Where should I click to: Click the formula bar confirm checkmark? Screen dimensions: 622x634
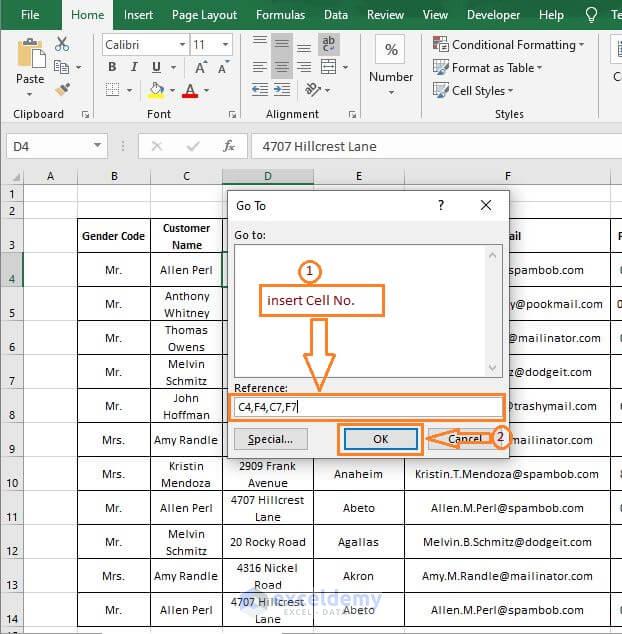193,146
